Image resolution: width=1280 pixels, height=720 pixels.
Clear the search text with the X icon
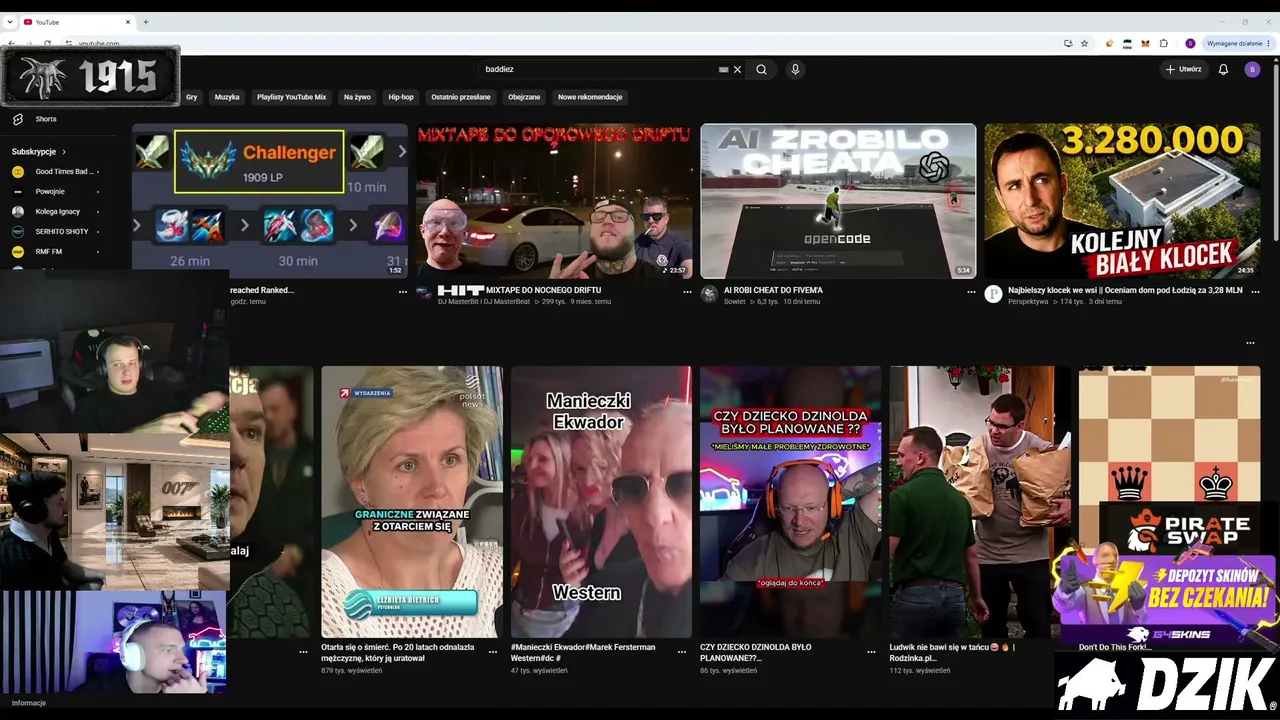737,69
